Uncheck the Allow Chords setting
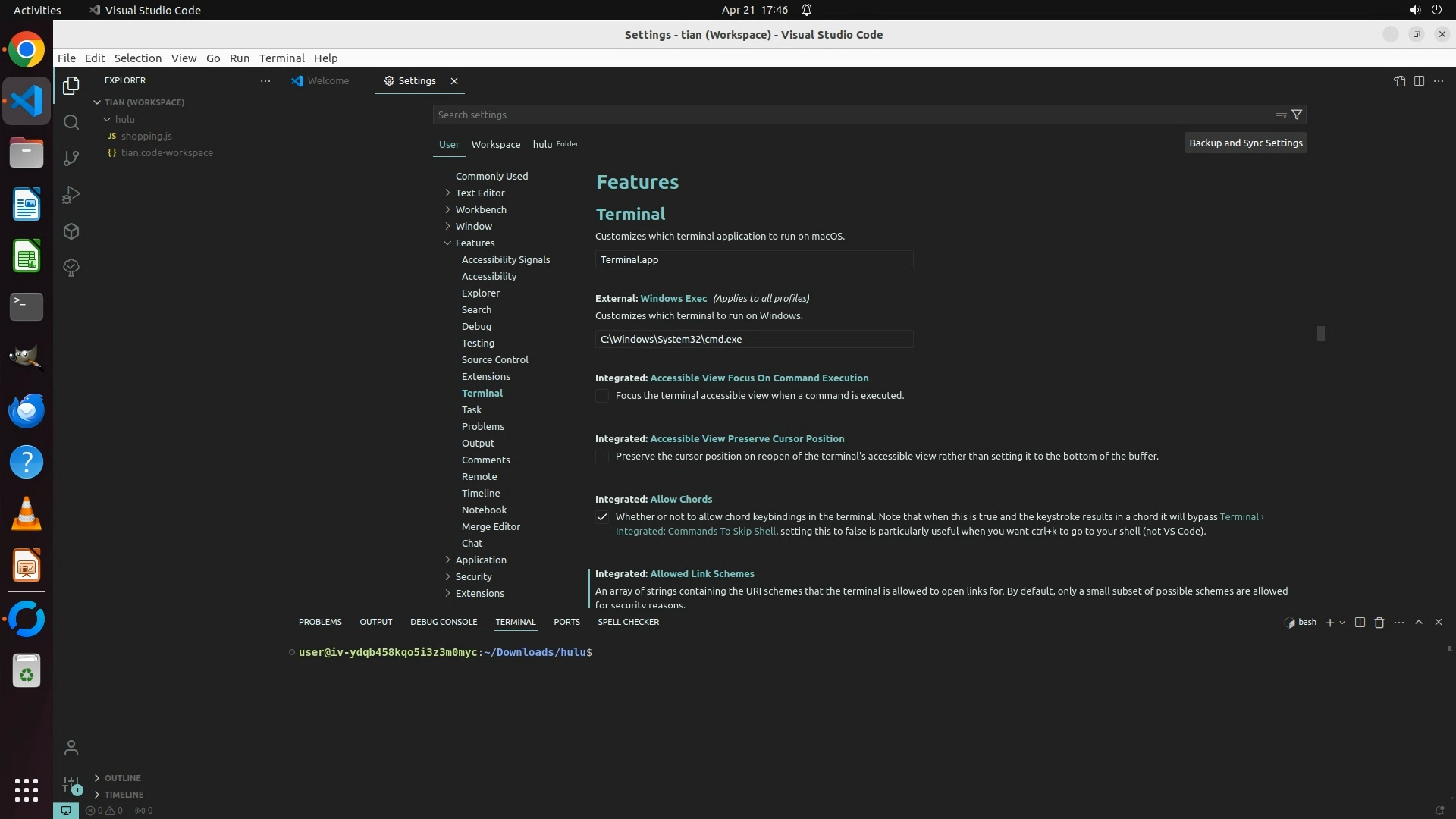Image resolution: width=1456 pixels, height=819 pixels. 602,517
